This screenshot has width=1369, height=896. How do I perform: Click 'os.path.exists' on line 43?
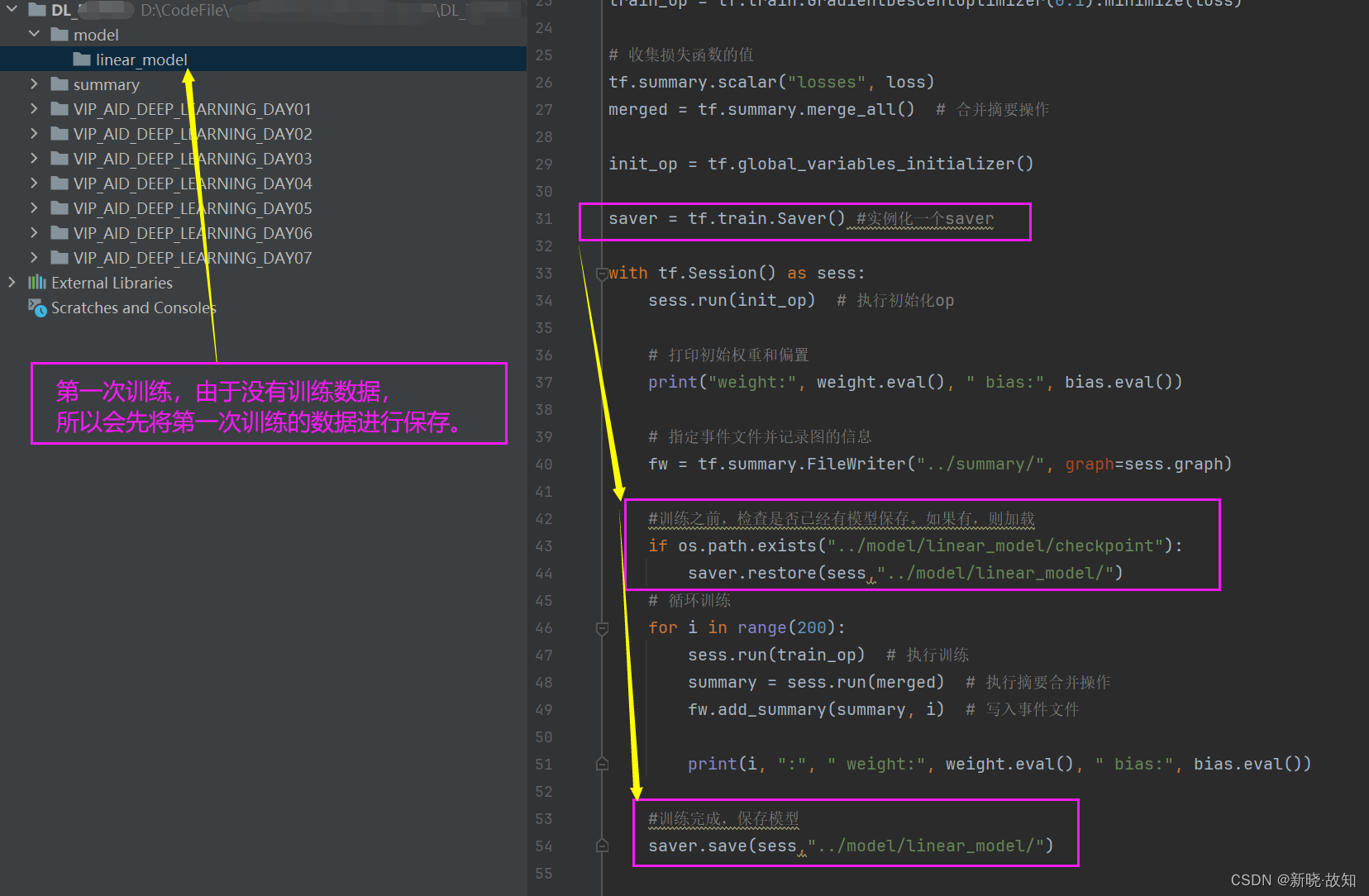point(747,546)
